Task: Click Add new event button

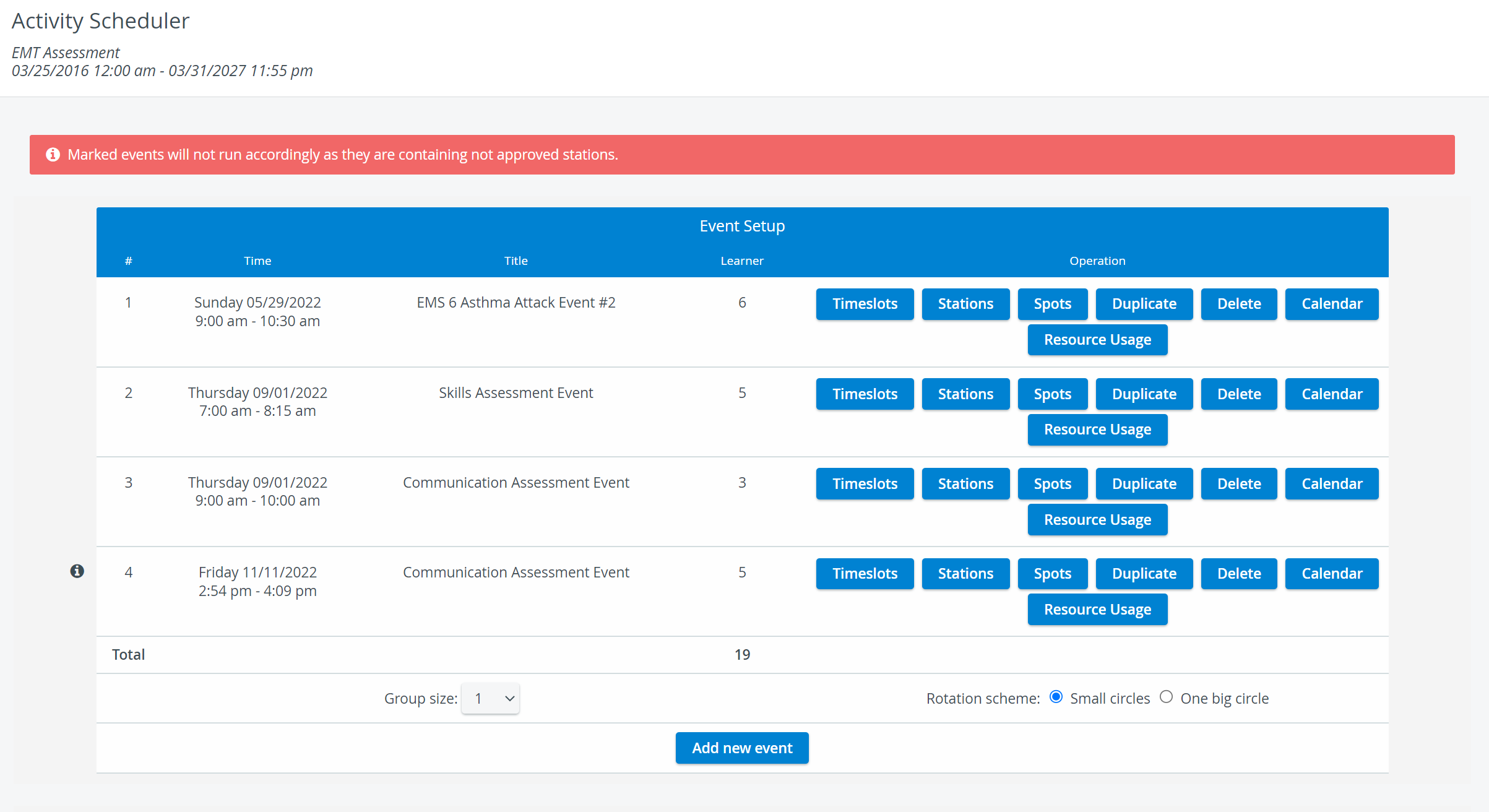Action: coord(742,748)
